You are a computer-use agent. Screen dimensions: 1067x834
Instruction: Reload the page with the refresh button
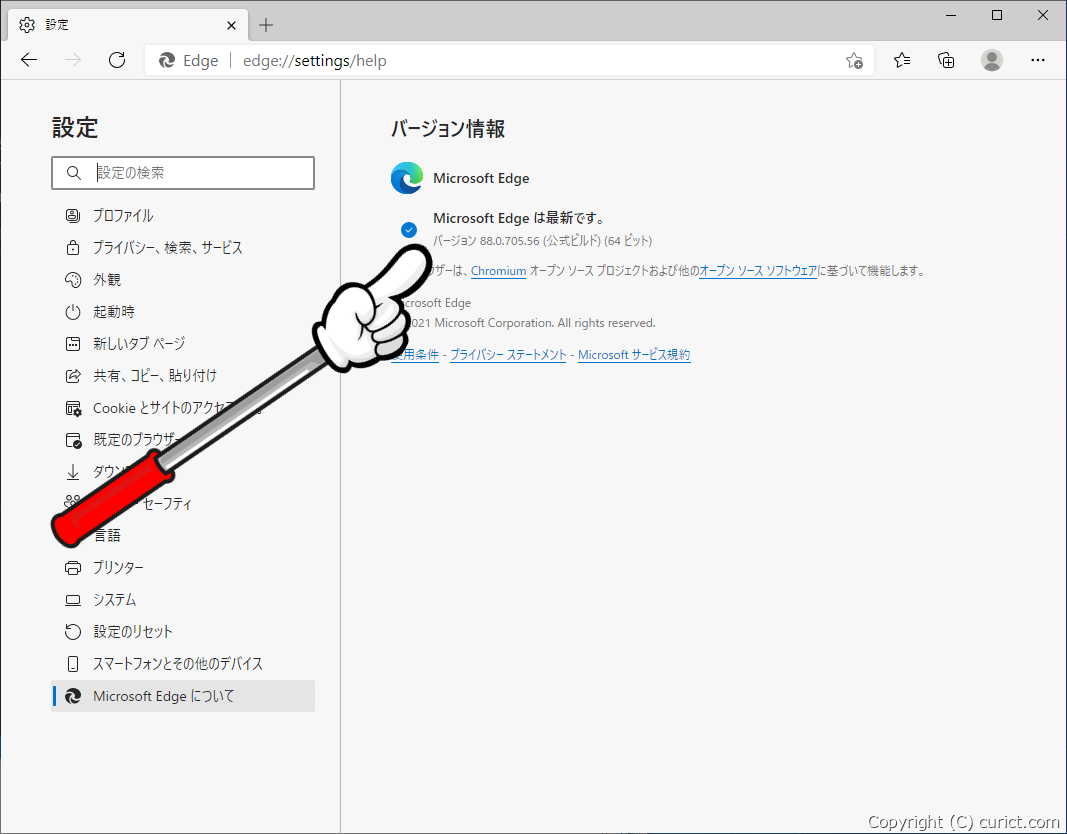pos(117,60)
